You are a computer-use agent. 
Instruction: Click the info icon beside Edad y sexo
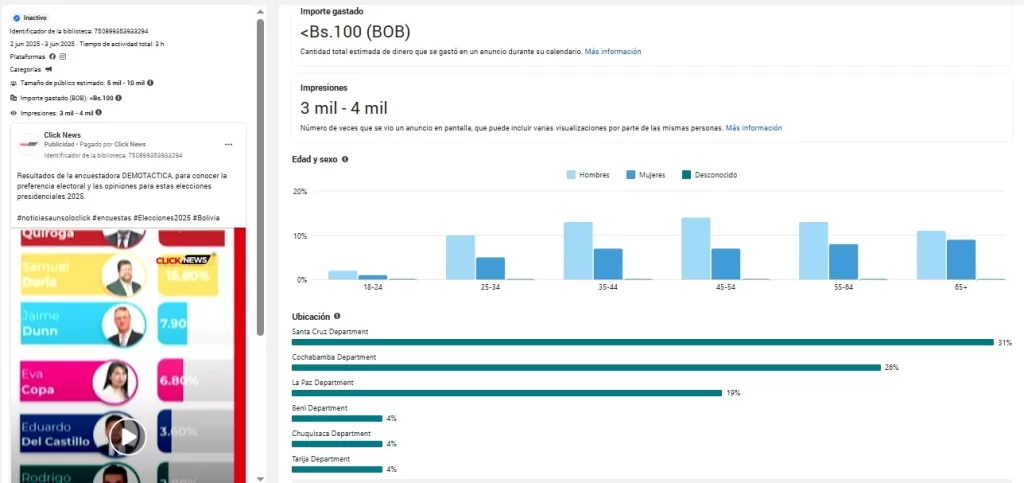345,159
